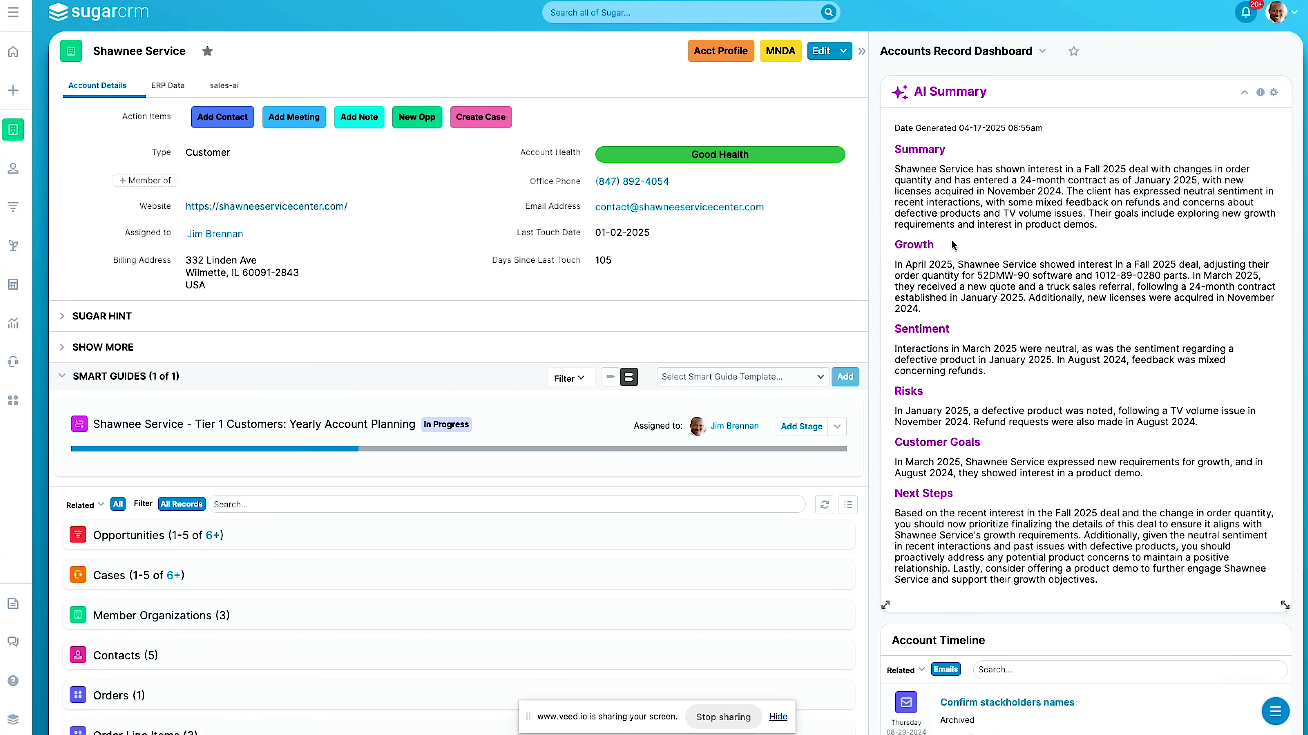The width and height of the screenshot is (1308, 735).
Task: Expand the Cases subpanel row
Action: (459, 575)
